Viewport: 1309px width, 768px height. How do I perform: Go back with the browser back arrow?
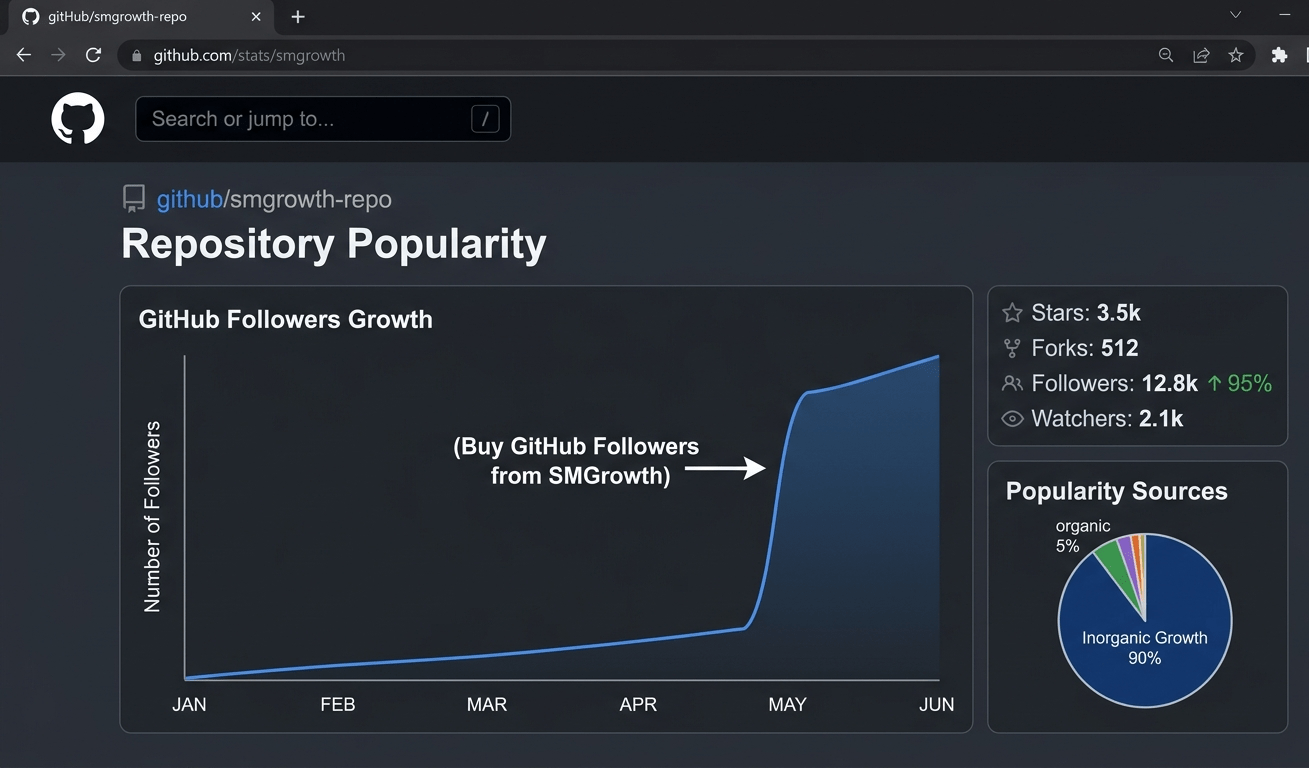point(24,55)
